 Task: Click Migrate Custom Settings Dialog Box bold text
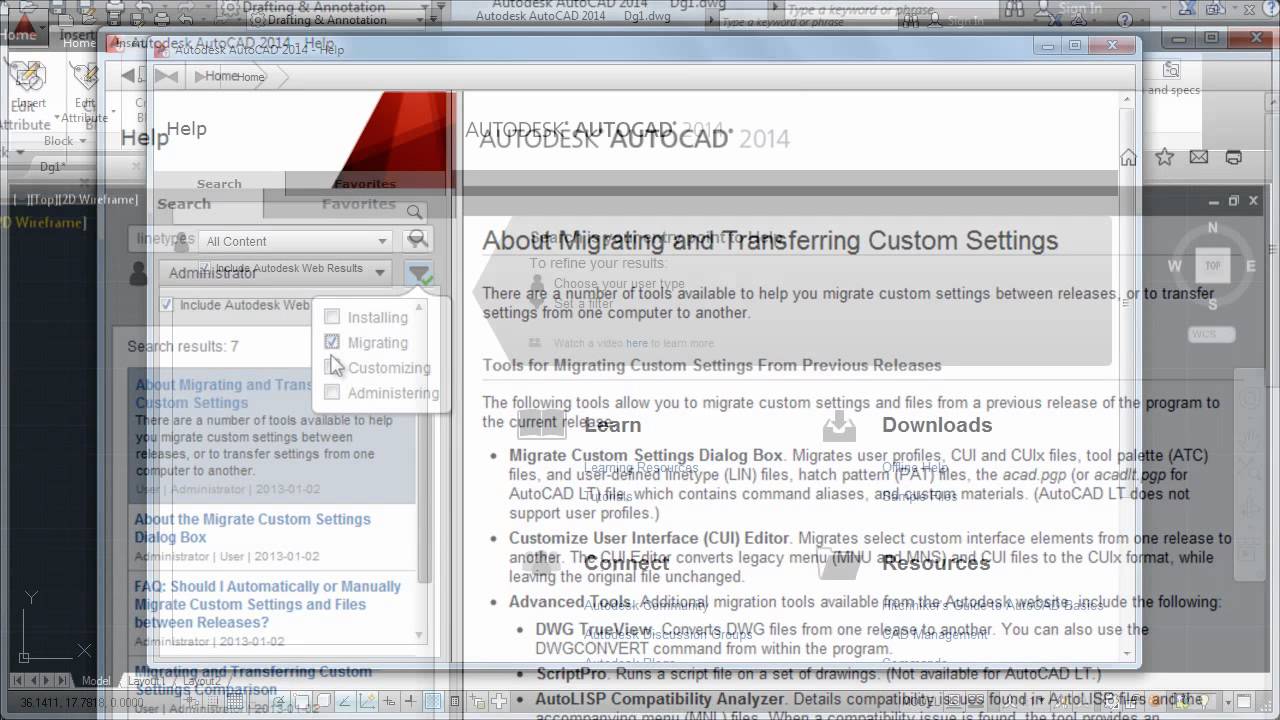[646, 455]
